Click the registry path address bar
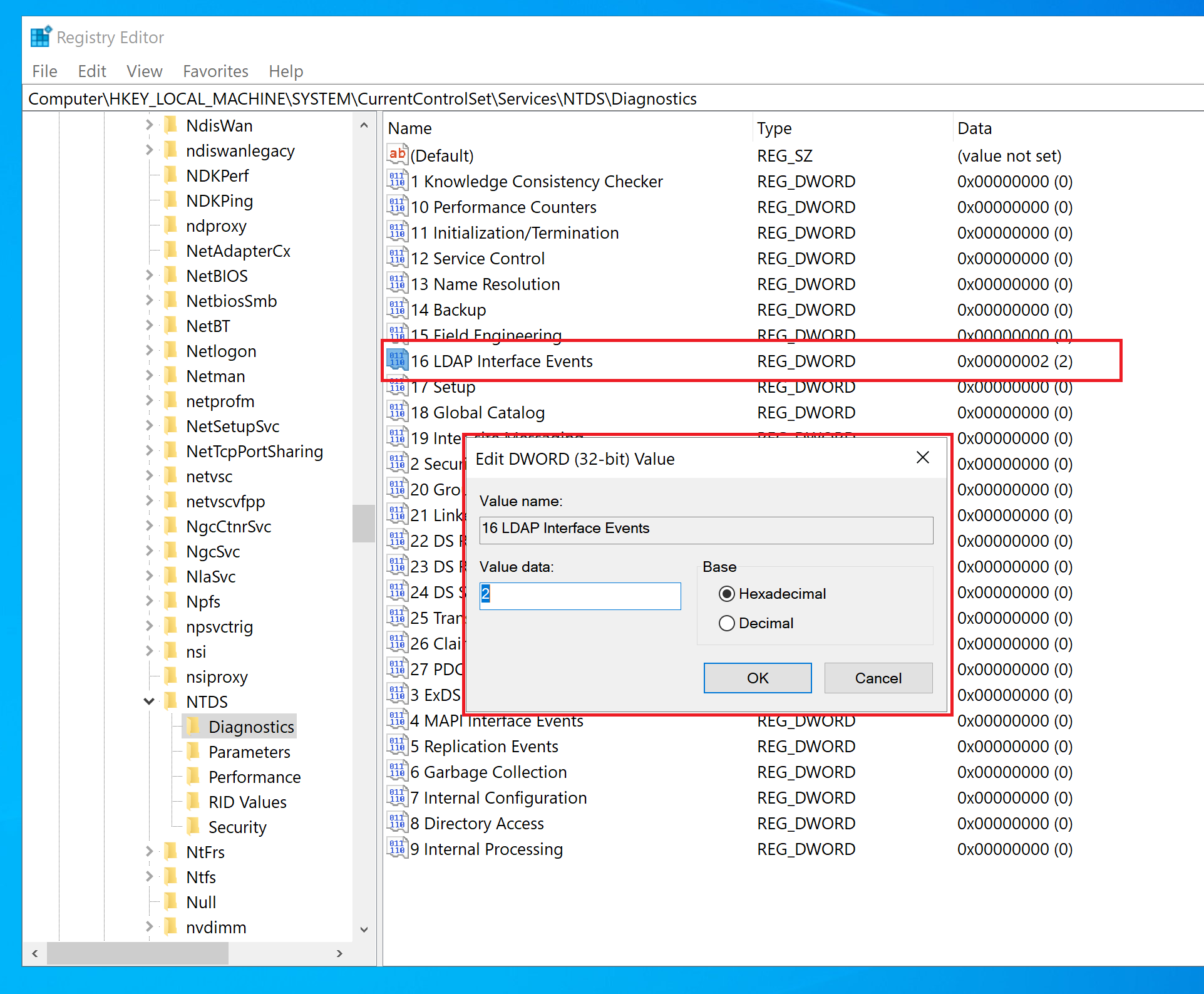1204x994 pixels. click(614, 98)
